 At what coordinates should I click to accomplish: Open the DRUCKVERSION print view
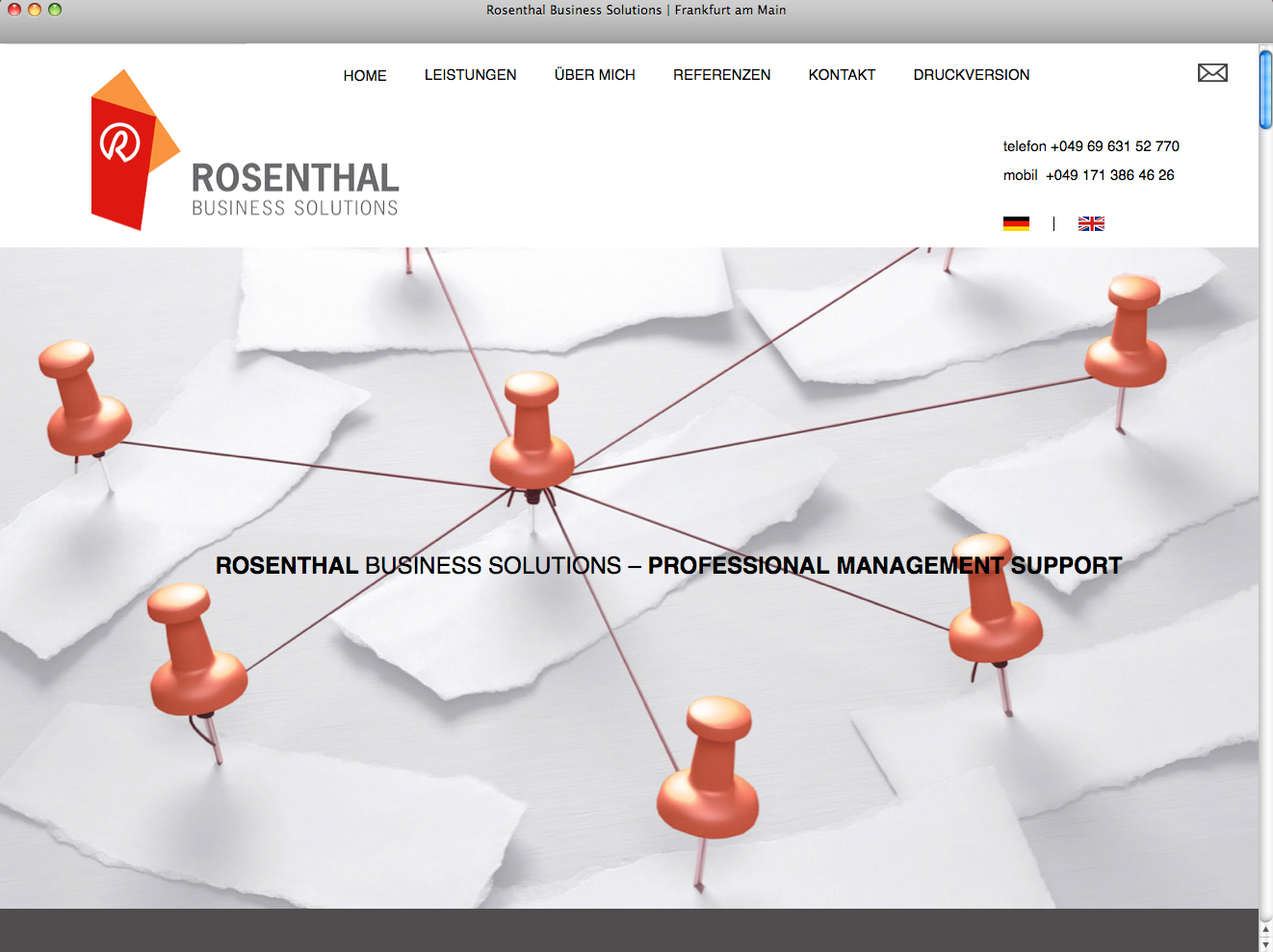[971, 75]
